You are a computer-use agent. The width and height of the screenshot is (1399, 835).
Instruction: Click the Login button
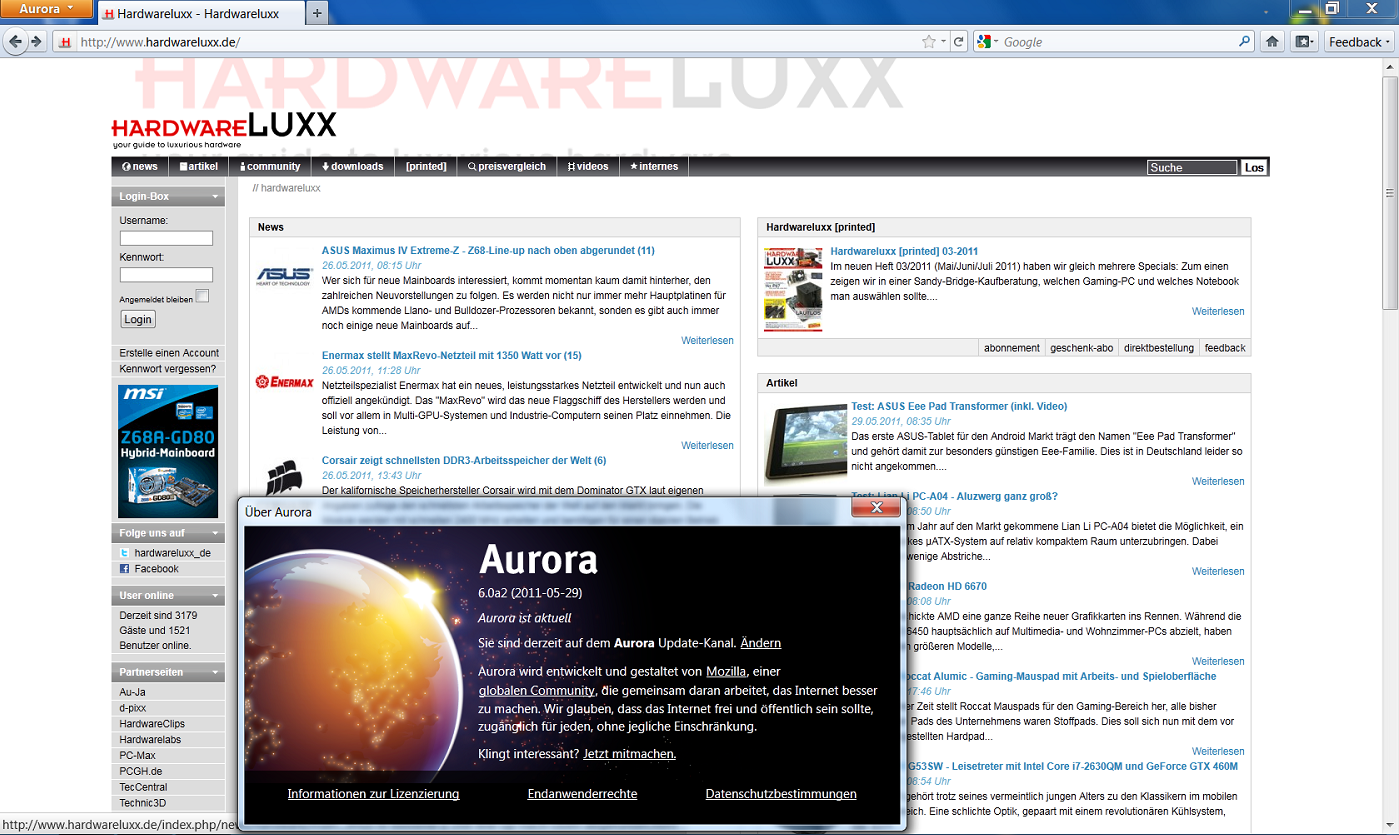point(138,319)
